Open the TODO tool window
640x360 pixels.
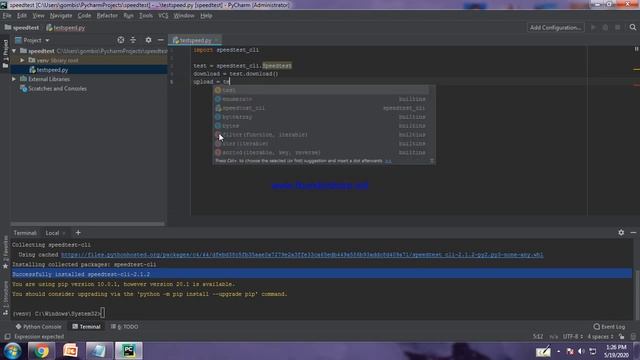tap(125, 327)
